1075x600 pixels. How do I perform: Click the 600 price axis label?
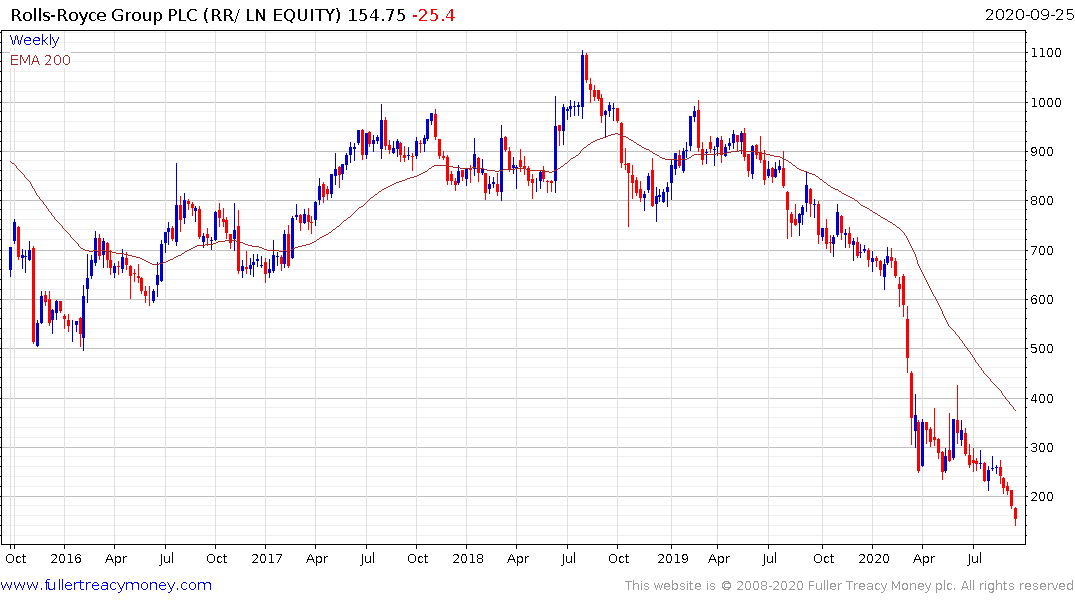(x=1042, y=300)
